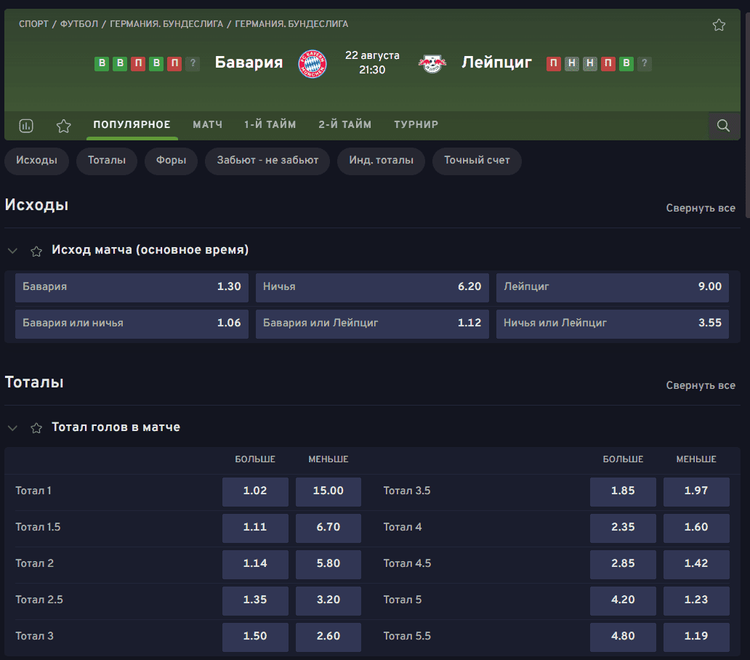Viewport: 750px width, 660px height.
Task: Click the RB Leipzig club logo
Action: (432, 63)
